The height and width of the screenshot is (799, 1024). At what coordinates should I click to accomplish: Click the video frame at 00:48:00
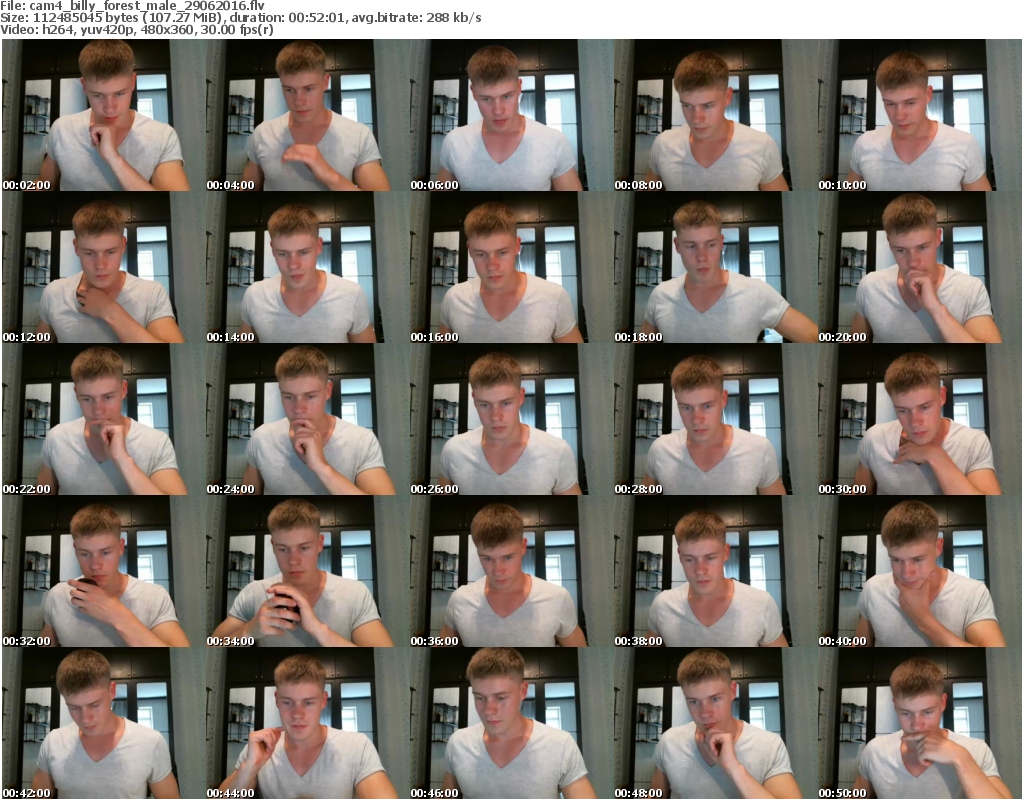pos(716,723)
